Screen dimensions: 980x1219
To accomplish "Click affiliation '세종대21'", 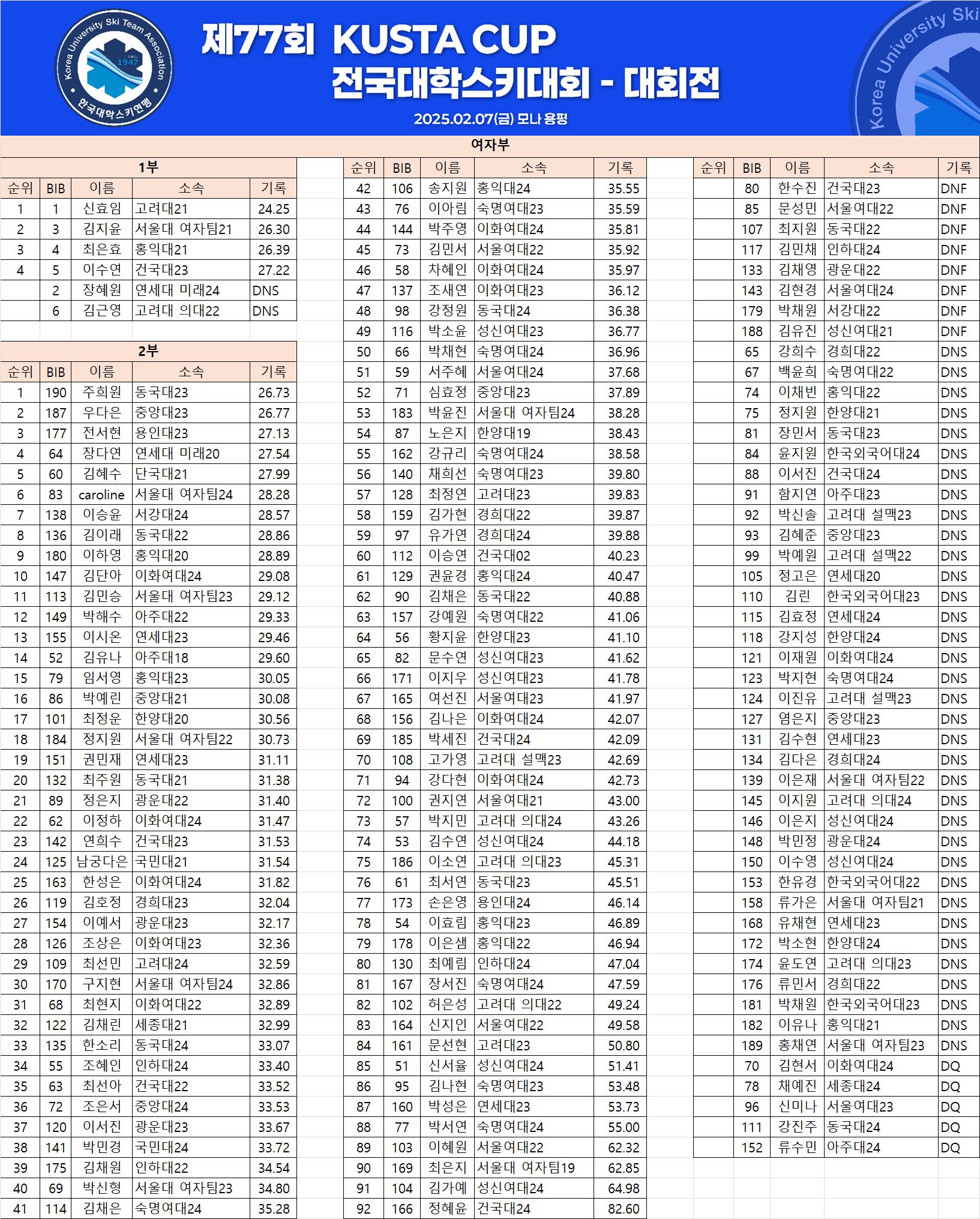I will click(191, 1025).
